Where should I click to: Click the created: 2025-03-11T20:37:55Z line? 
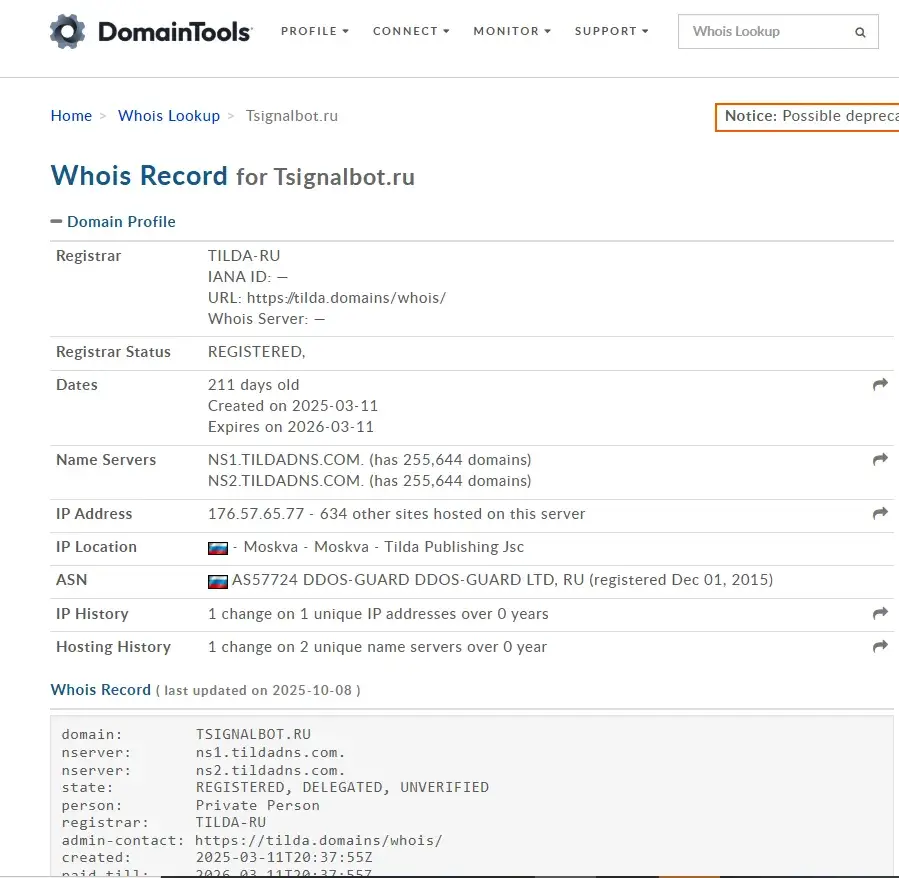tap(217, 857)
